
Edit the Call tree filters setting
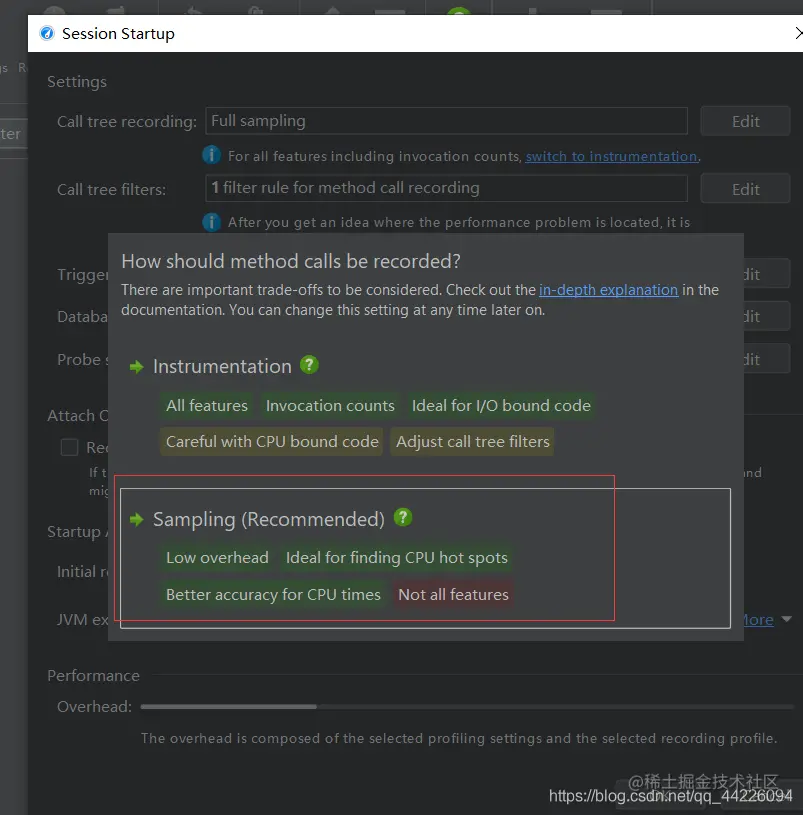coord(745,189)
